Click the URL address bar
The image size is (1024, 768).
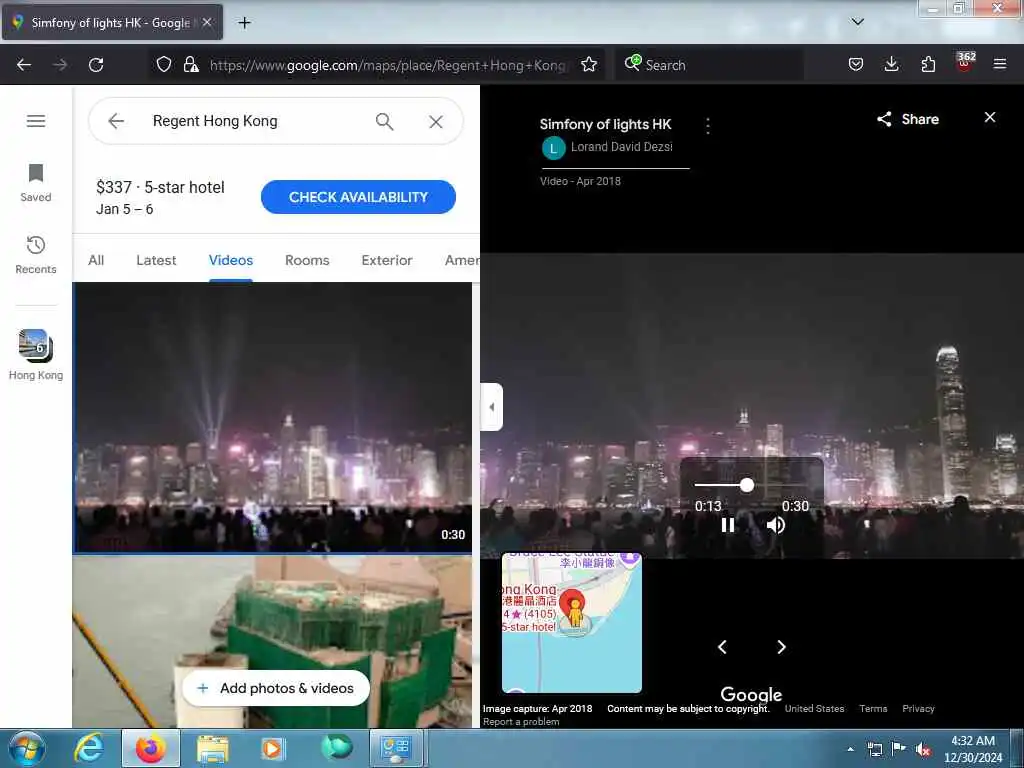point(388,65)
